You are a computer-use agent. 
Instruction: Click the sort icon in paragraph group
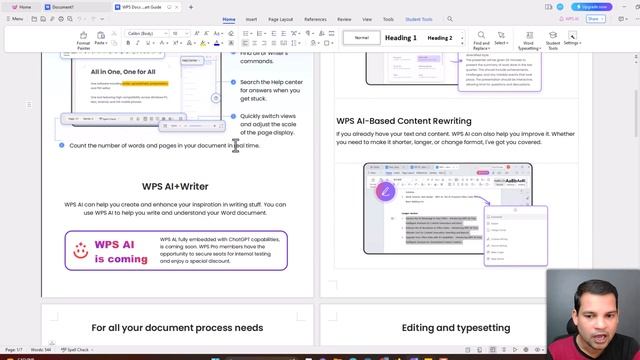[322, 33]
